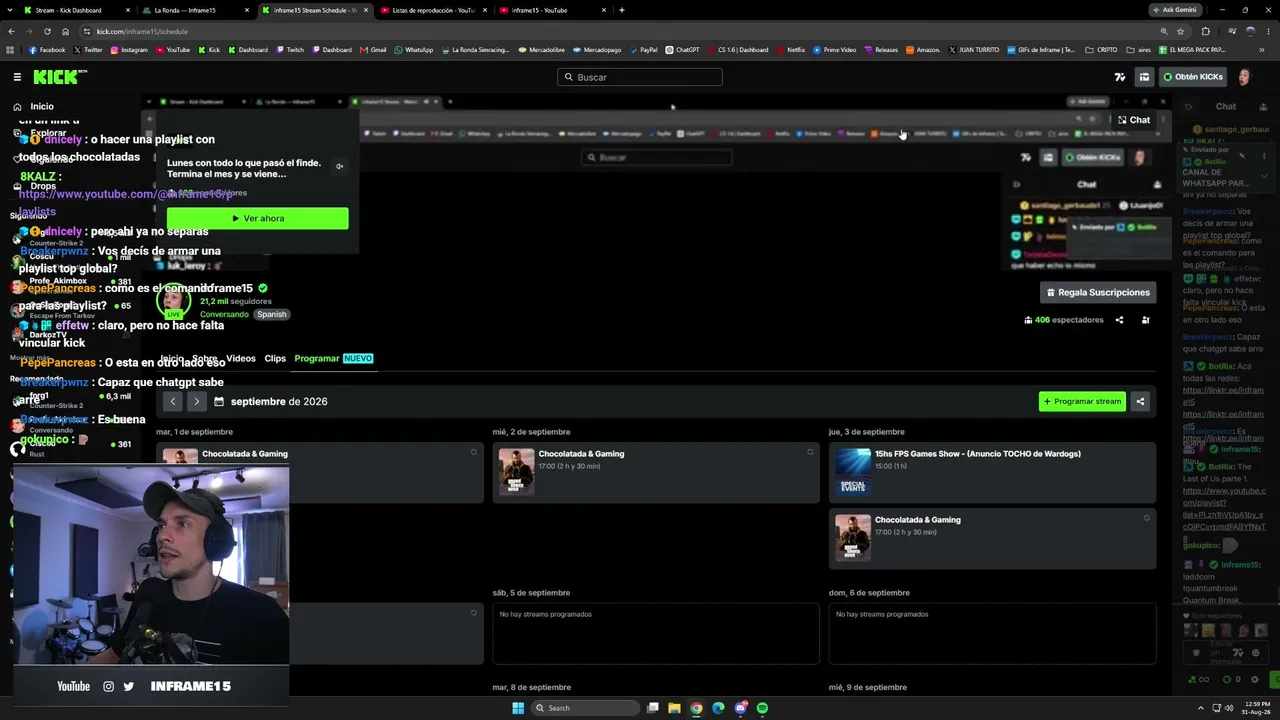Viewport: 1280px width, 720px height.
Task: Open Spotify from the taskbar
Action: [x=762, y=708]
